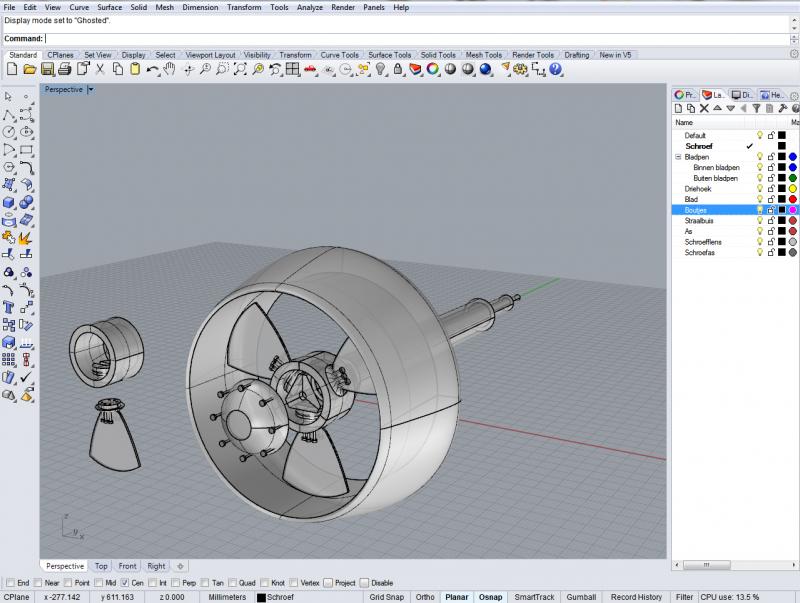Screen dimensions: 800x603
Task: Open Options with the gear icon
Action: pos(521,69)
